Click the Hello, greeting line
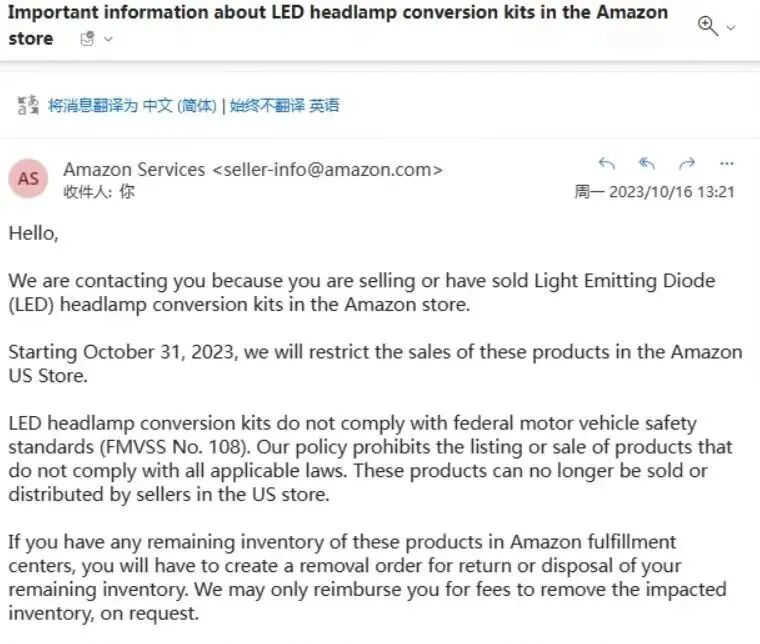Image resolution: width=760 pixels, height=644 pixels. [33, 234]
